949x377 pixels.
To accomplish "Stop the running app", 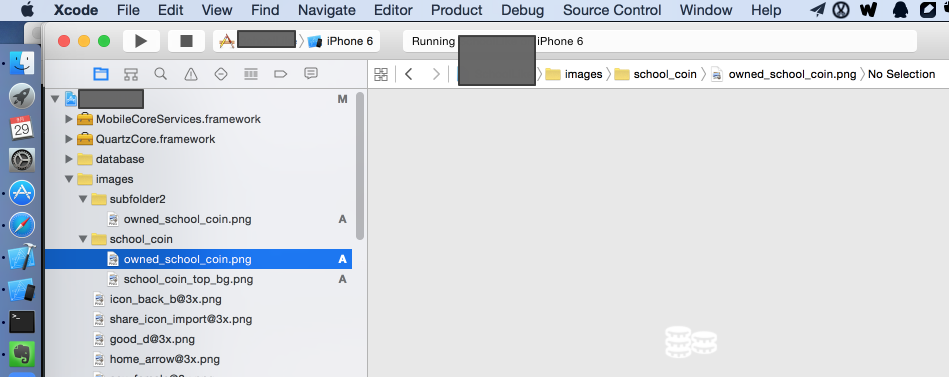I will 186,41.
